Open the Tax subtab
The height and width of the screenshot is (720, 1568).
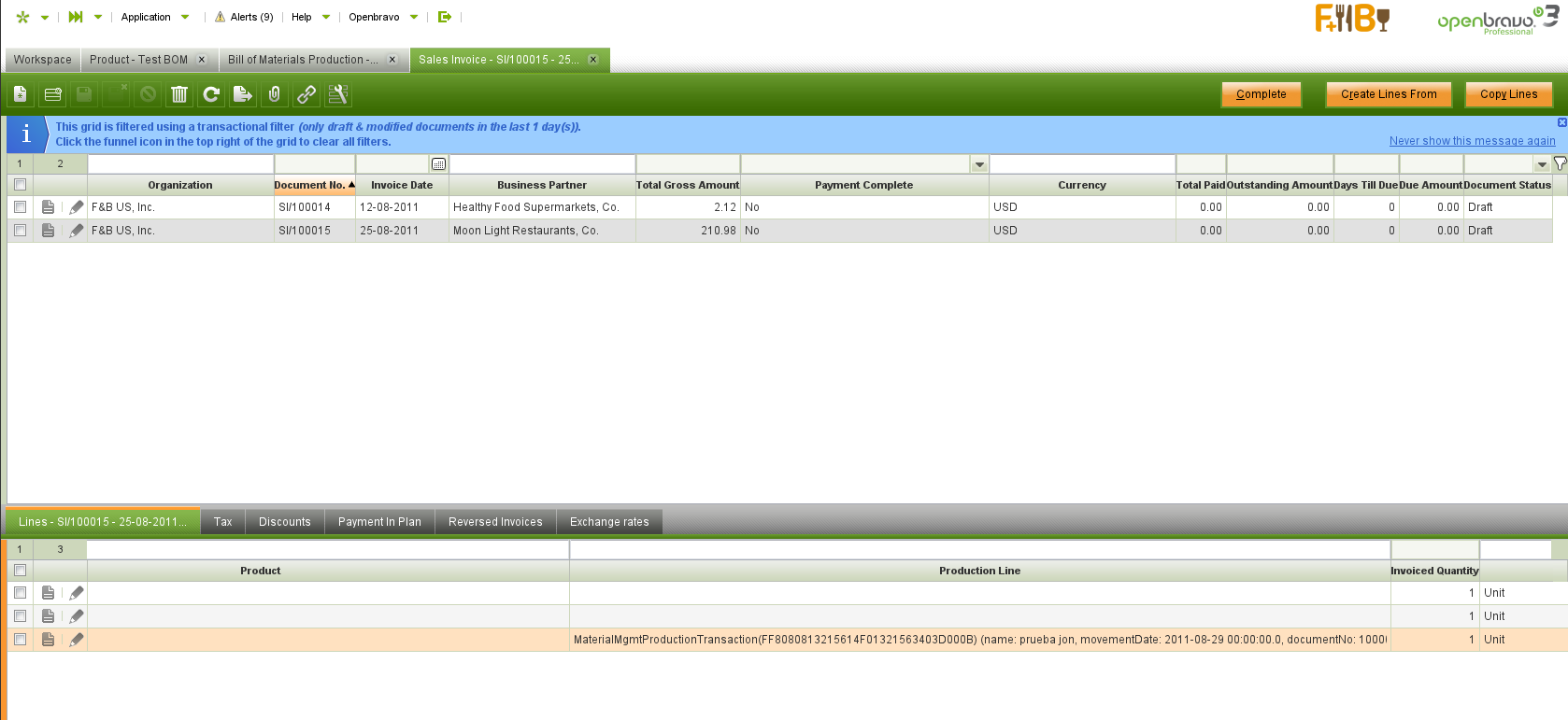[222, 522]
